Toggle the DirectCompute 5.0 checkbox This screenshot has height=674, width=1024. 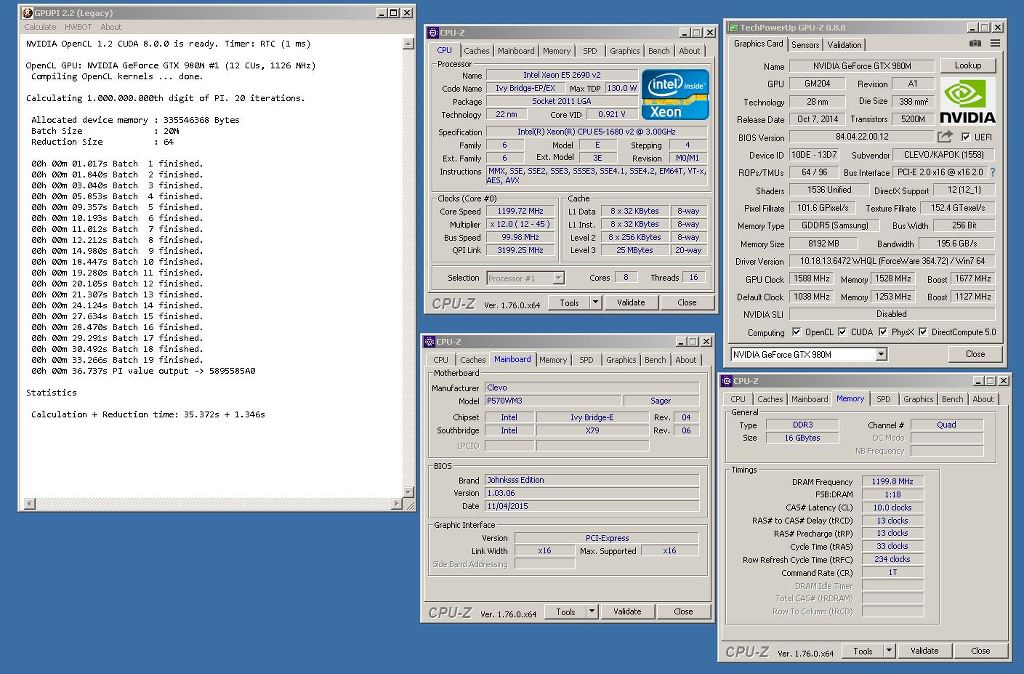(923, 332)
